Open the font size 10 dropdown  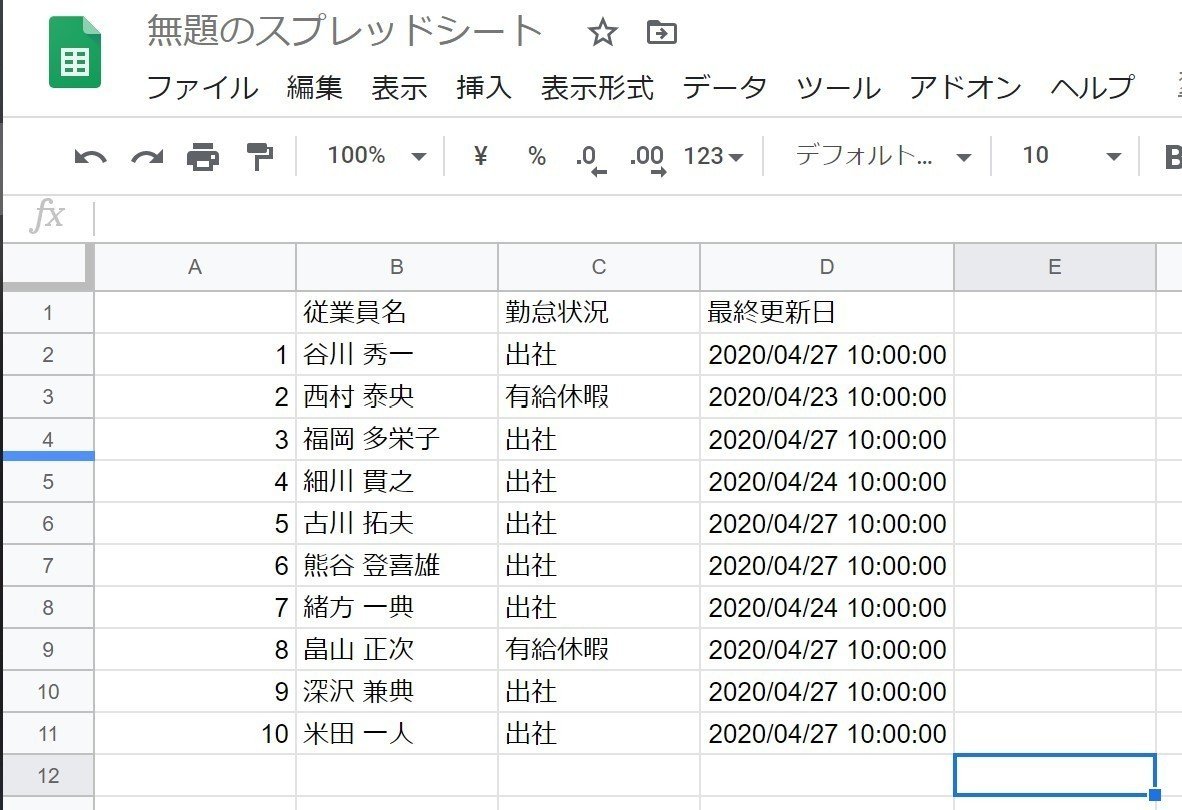click(1068, 156)
